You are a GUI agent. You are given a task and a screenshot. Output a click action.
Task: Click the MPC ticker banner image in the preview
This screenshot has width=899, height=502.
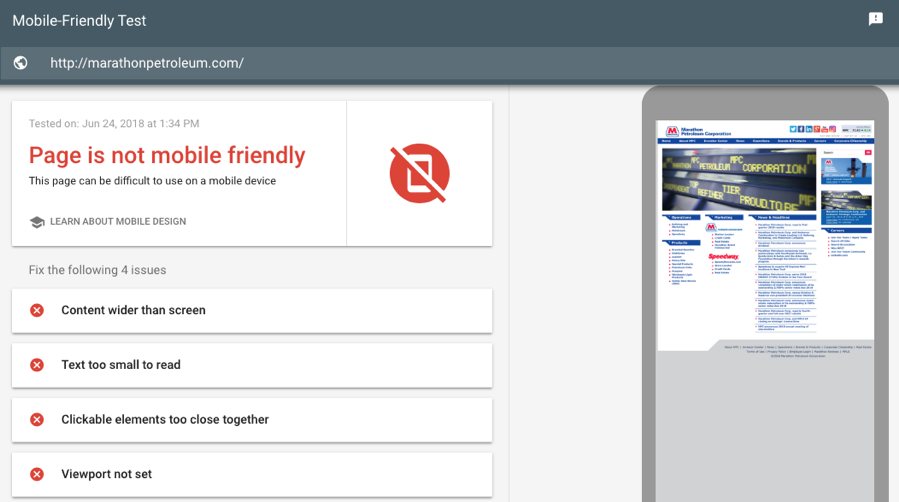pyautogui.click(x=739, y=180)
